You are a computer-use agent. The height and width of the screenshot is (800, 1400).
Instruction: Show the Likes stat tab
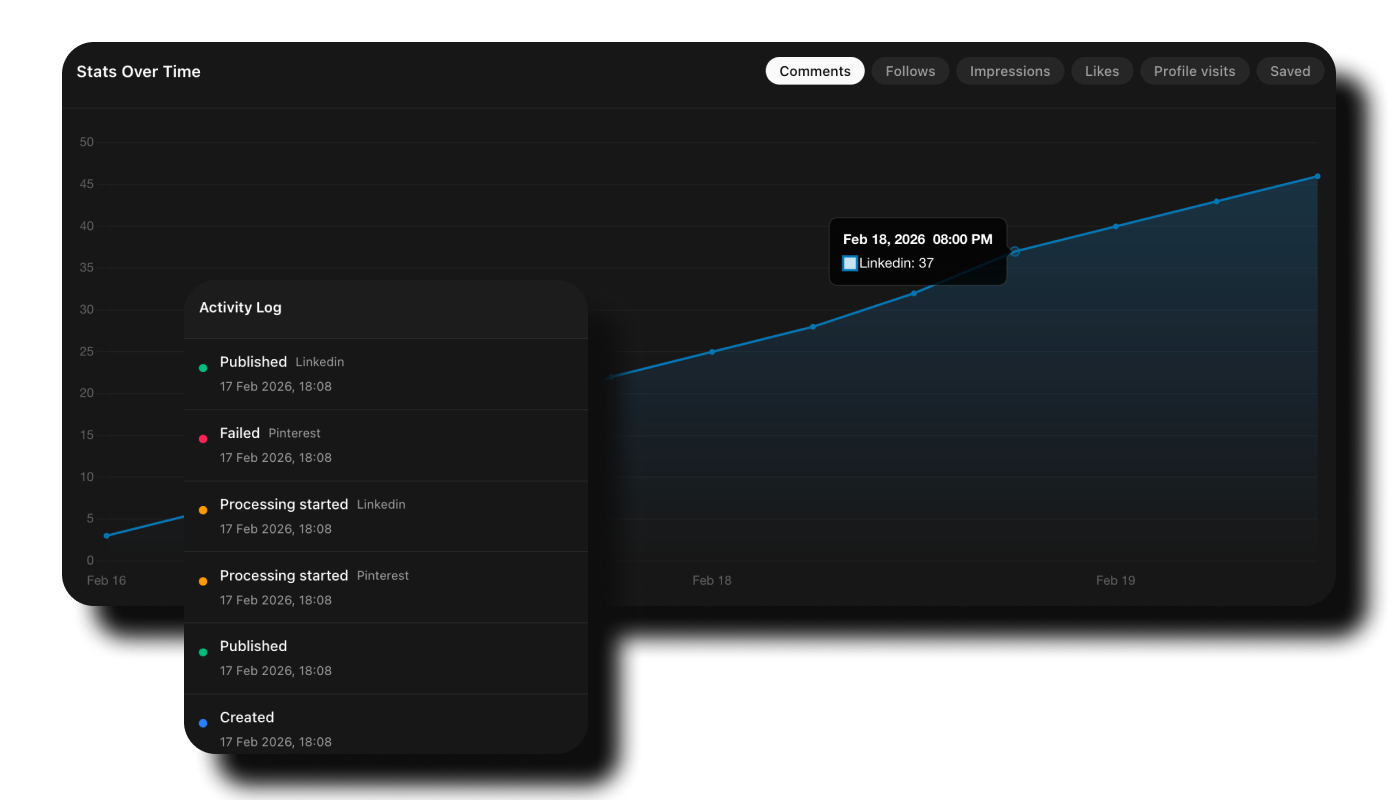click(1102, 71)
